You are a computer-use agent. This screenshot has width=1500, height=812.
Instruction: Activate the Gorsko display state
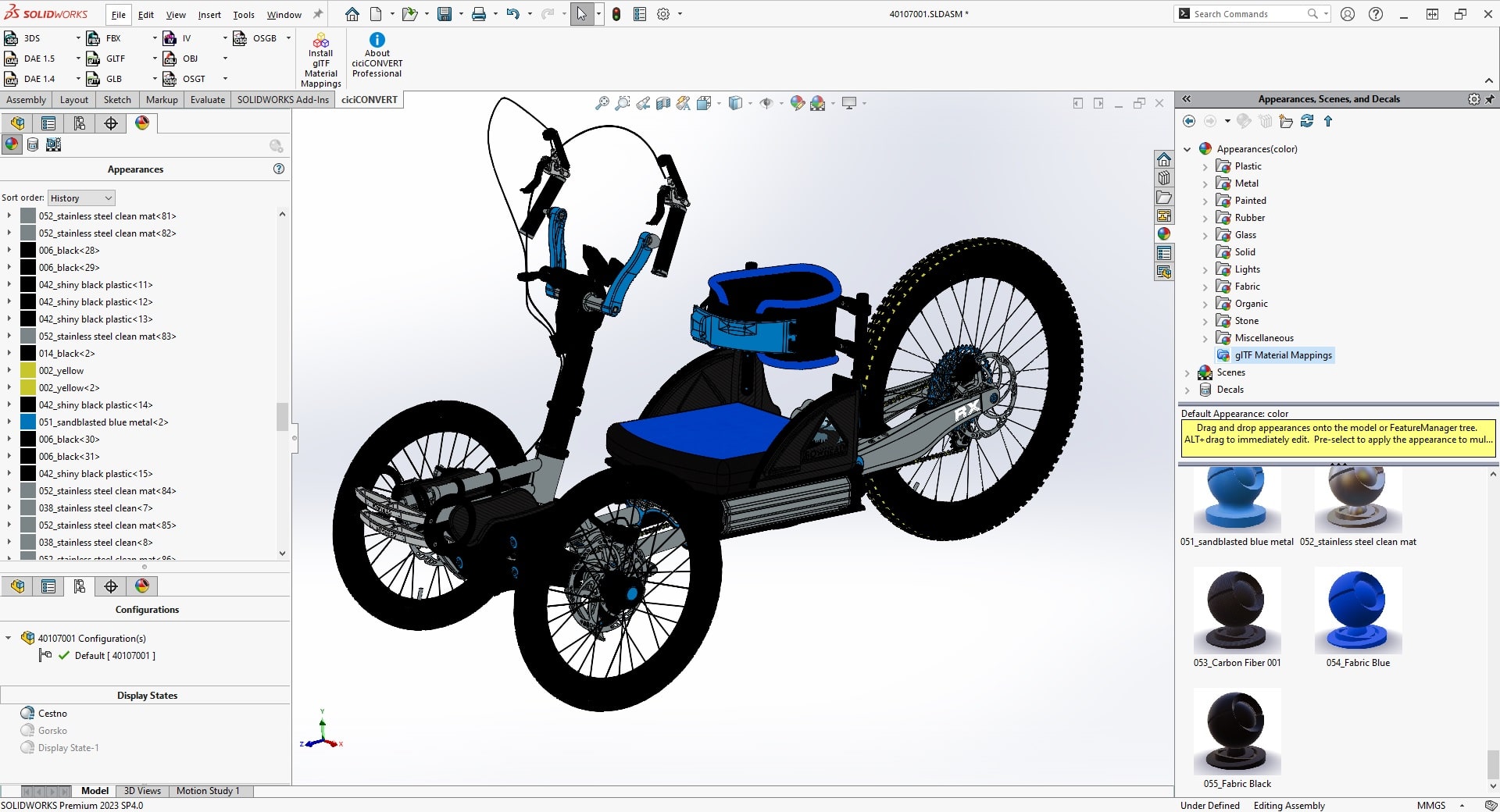(x=52, y=731)
